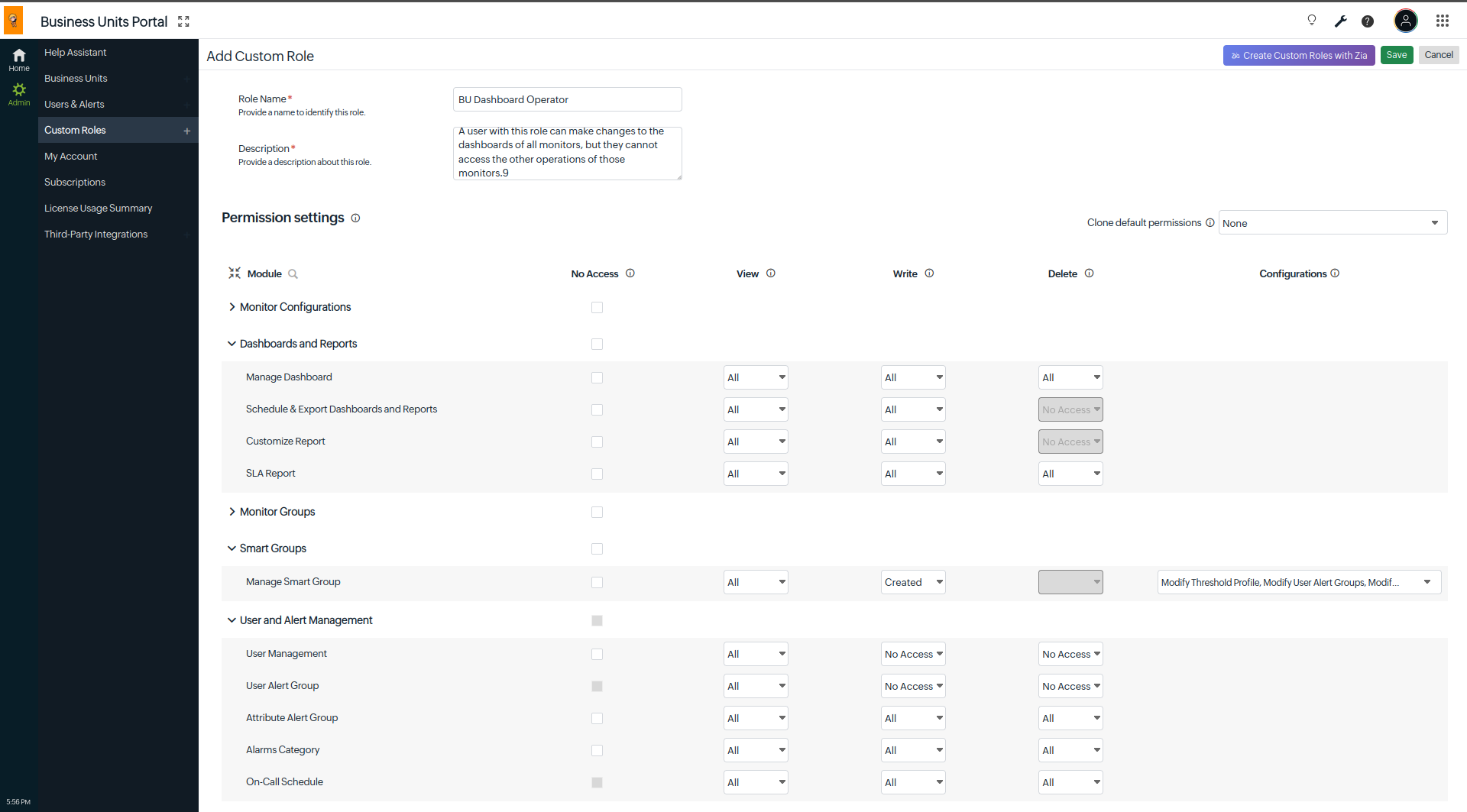The image size is (1467, 812).
Task: Check No Access for Alarms Category
Action: (597, 750)
